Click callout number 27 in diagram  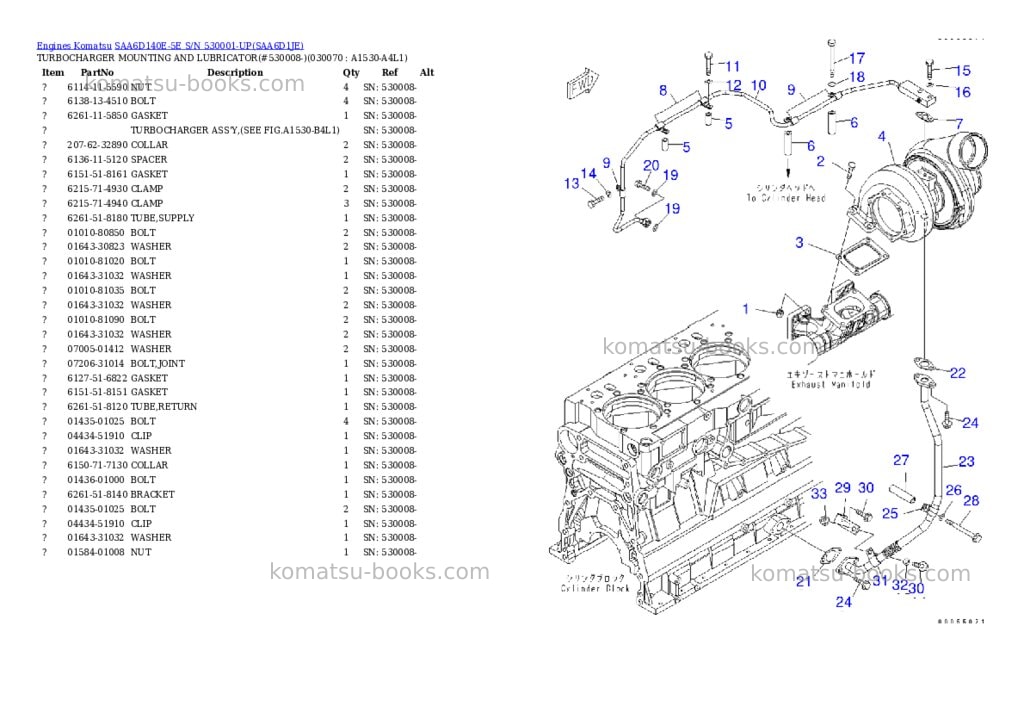click(x=901, y=460)
